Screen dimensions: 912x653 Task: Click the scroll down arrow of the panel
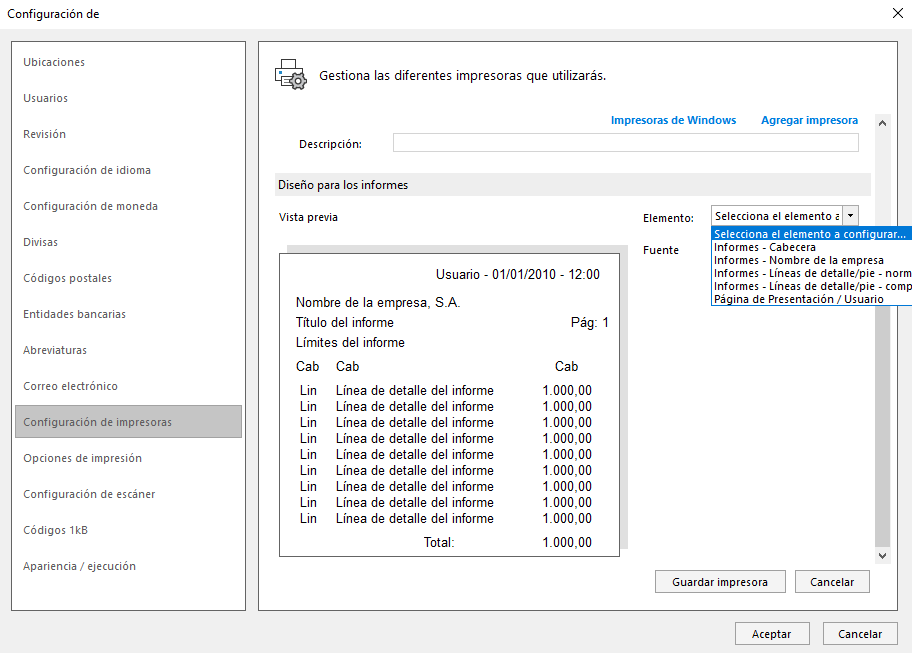[x=882, y=555]
